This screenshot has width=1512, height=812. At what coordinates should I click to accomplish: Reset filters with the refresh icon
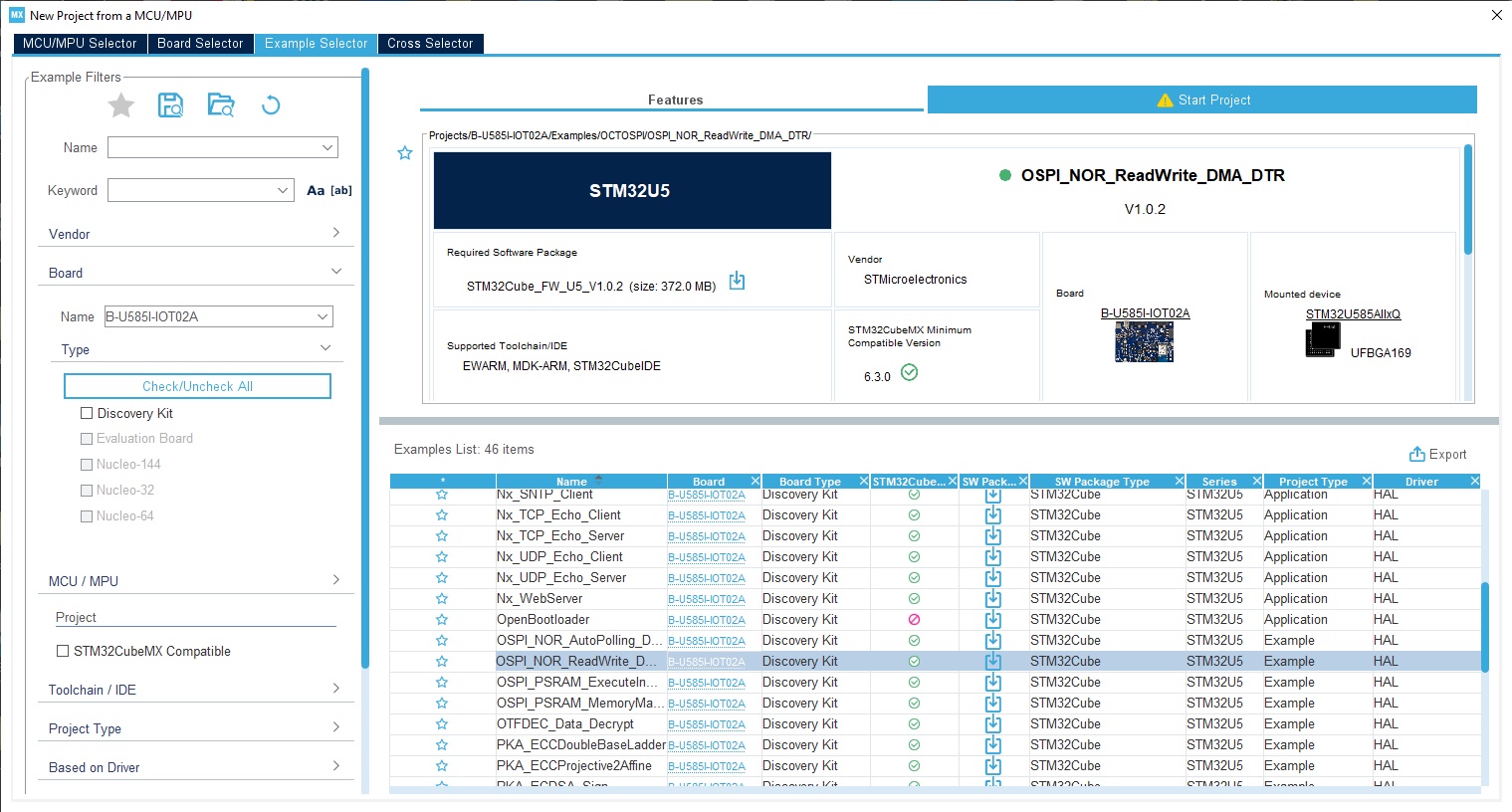tap(271, 105)
